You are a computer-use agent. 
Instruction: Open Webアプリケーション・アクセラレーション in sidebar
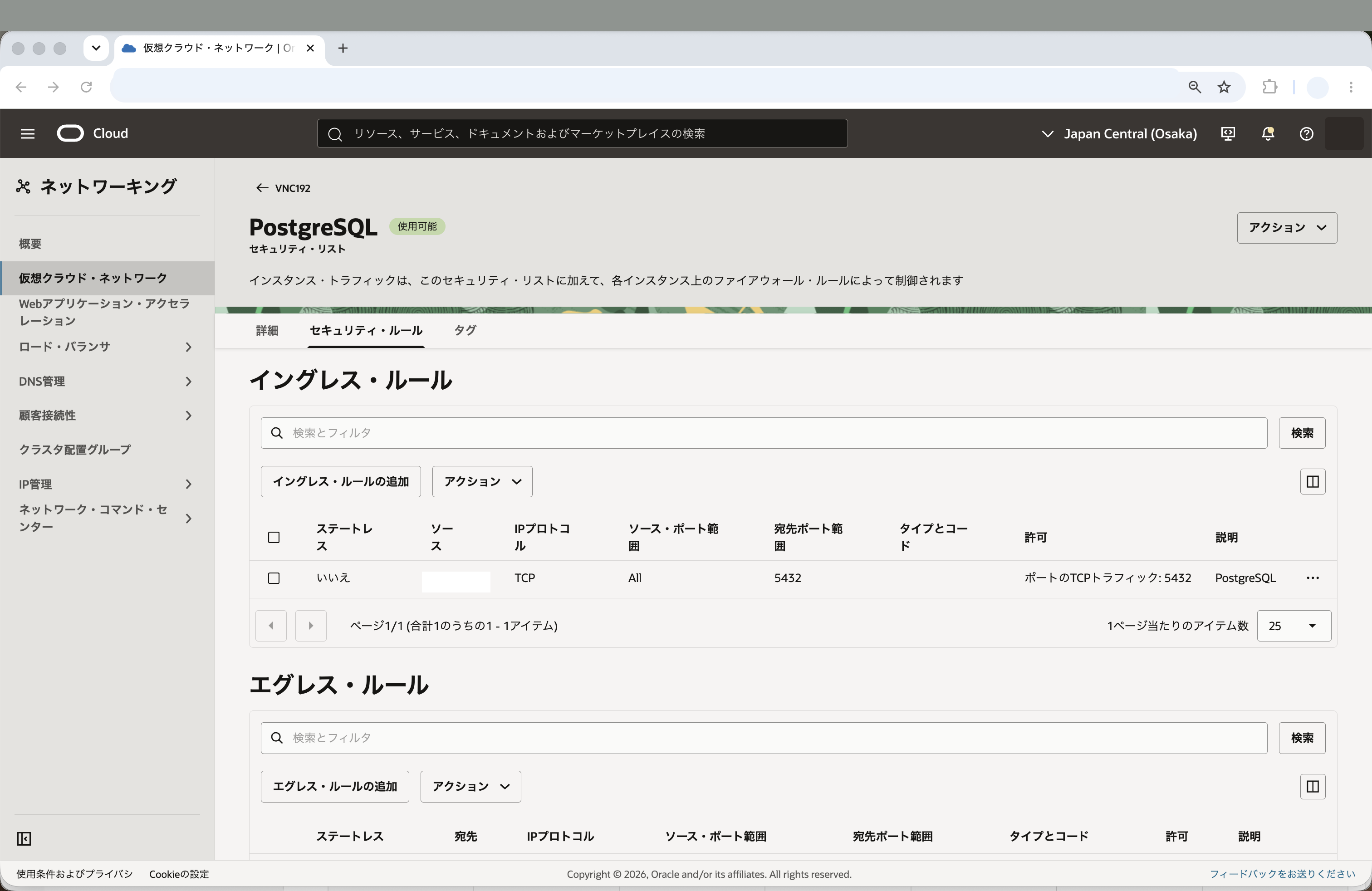(x=104, y=313)
